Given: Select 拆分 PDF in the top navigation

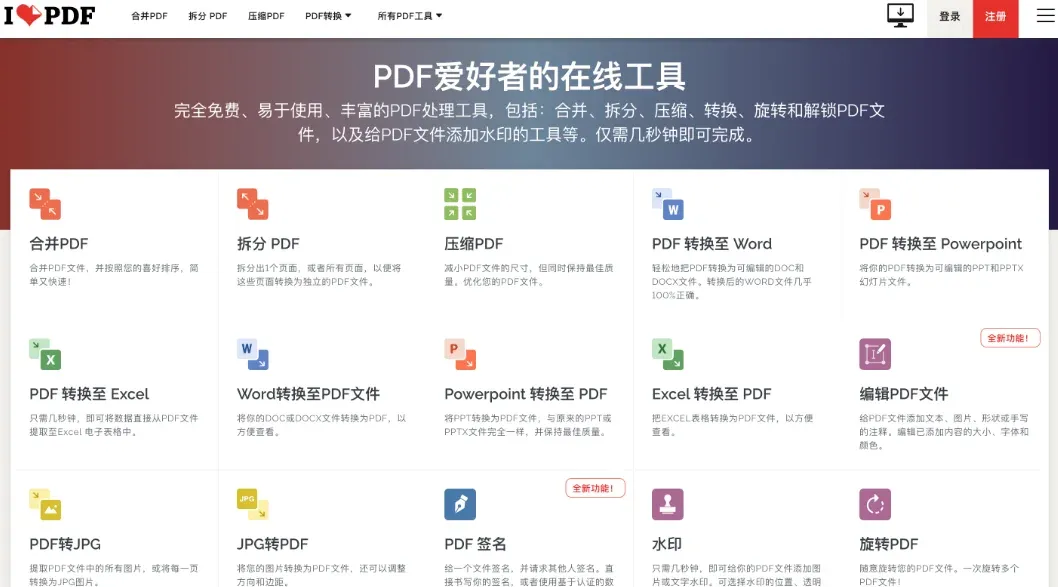Looking at the screenshot, I should tap(208, 16).
